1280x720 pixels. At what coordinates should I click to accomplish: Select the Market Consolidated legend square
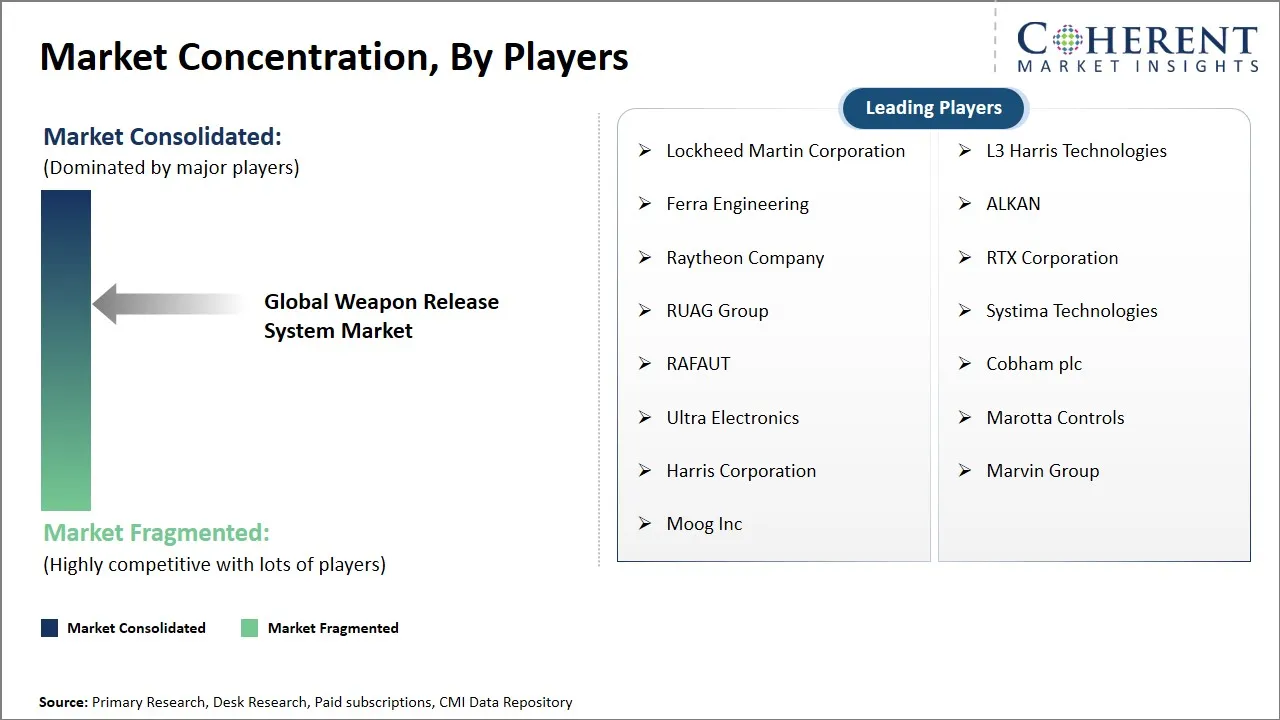48,627
